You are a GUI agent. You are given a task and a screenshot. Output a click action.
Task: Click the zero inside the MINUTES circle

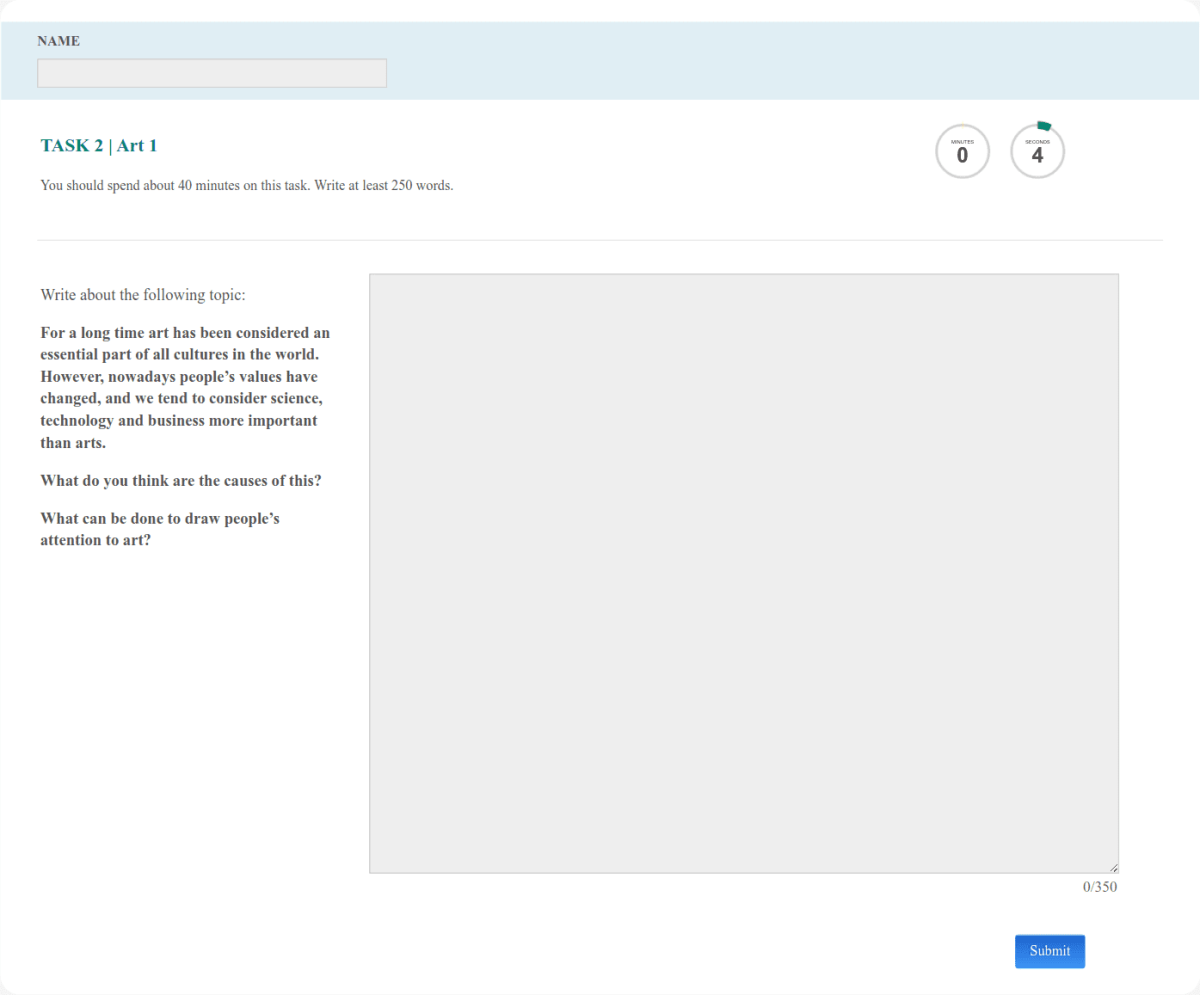tap(962, 155)
